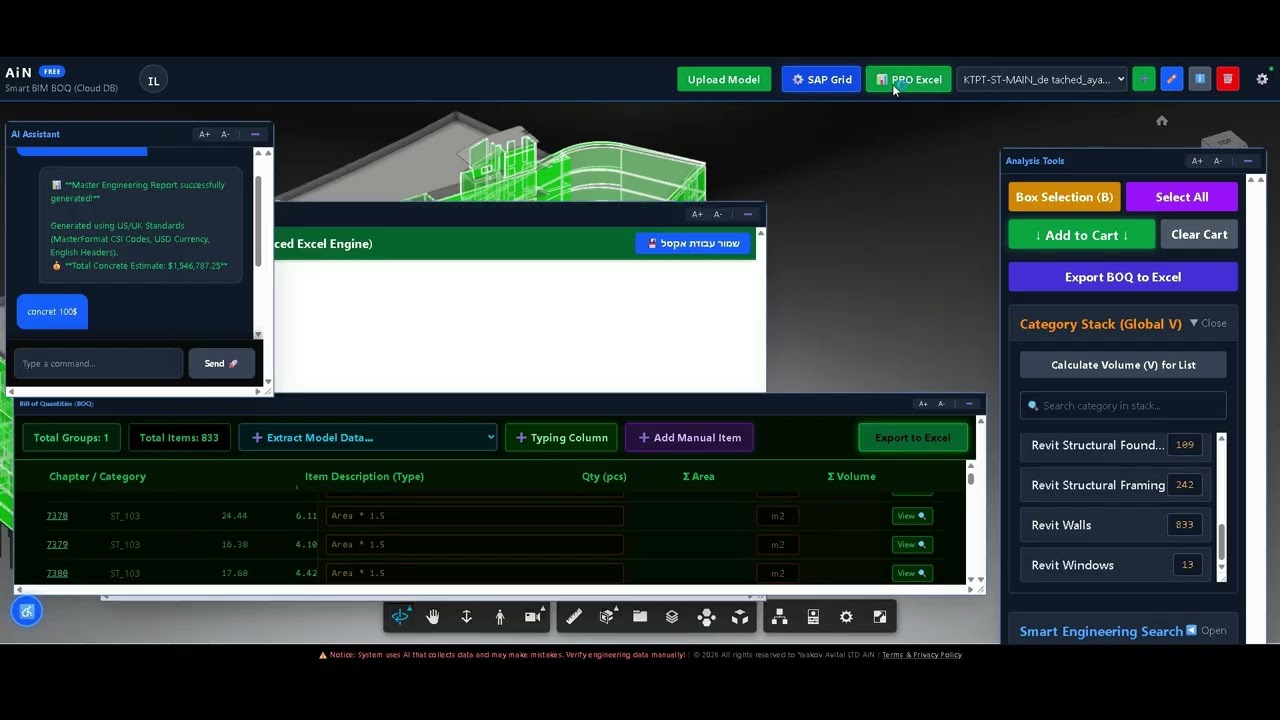Click the Home view icon
Screen dimensions: 1280x720
(x=1162, y=121)
